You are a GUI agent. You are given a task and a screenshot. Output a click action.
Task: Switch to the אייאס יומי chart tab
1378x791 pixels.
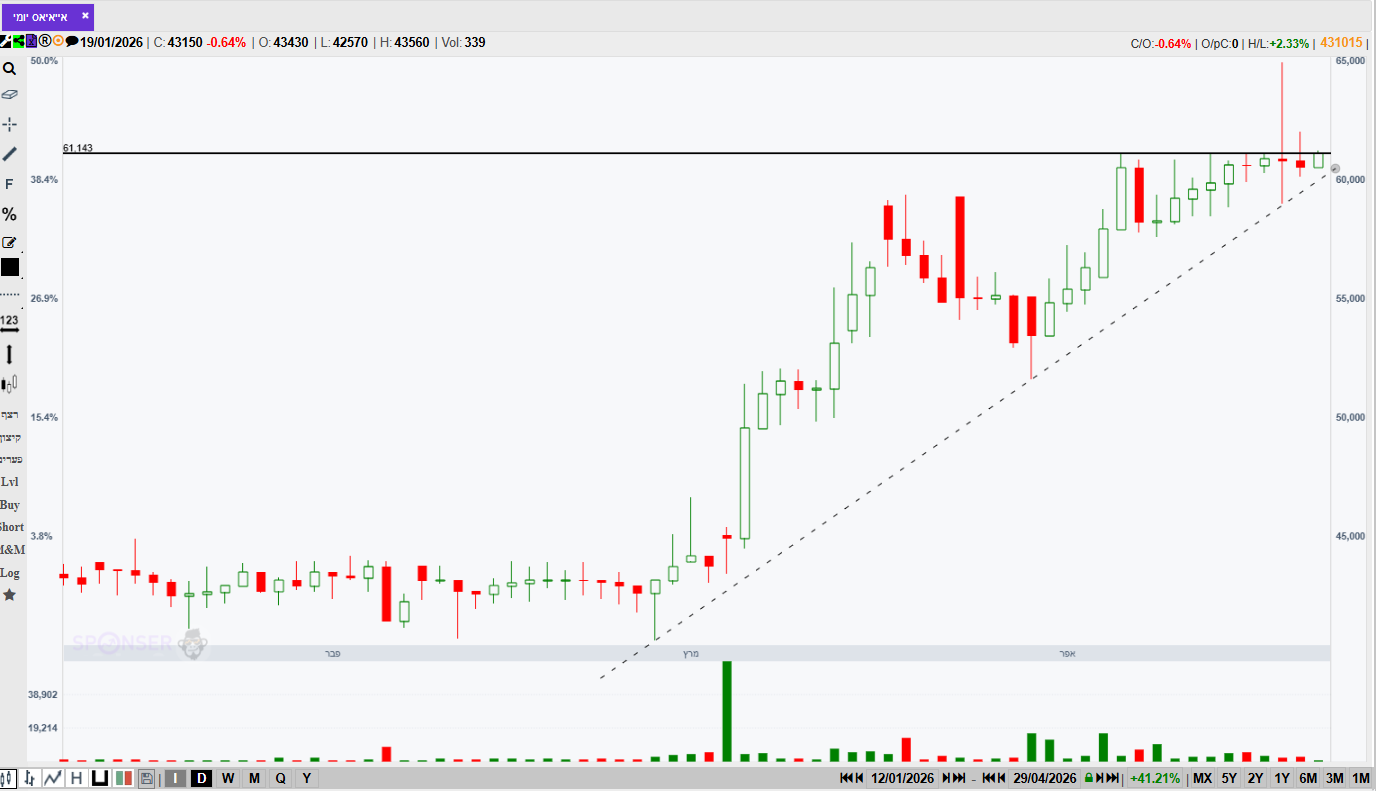coord(40,16)
